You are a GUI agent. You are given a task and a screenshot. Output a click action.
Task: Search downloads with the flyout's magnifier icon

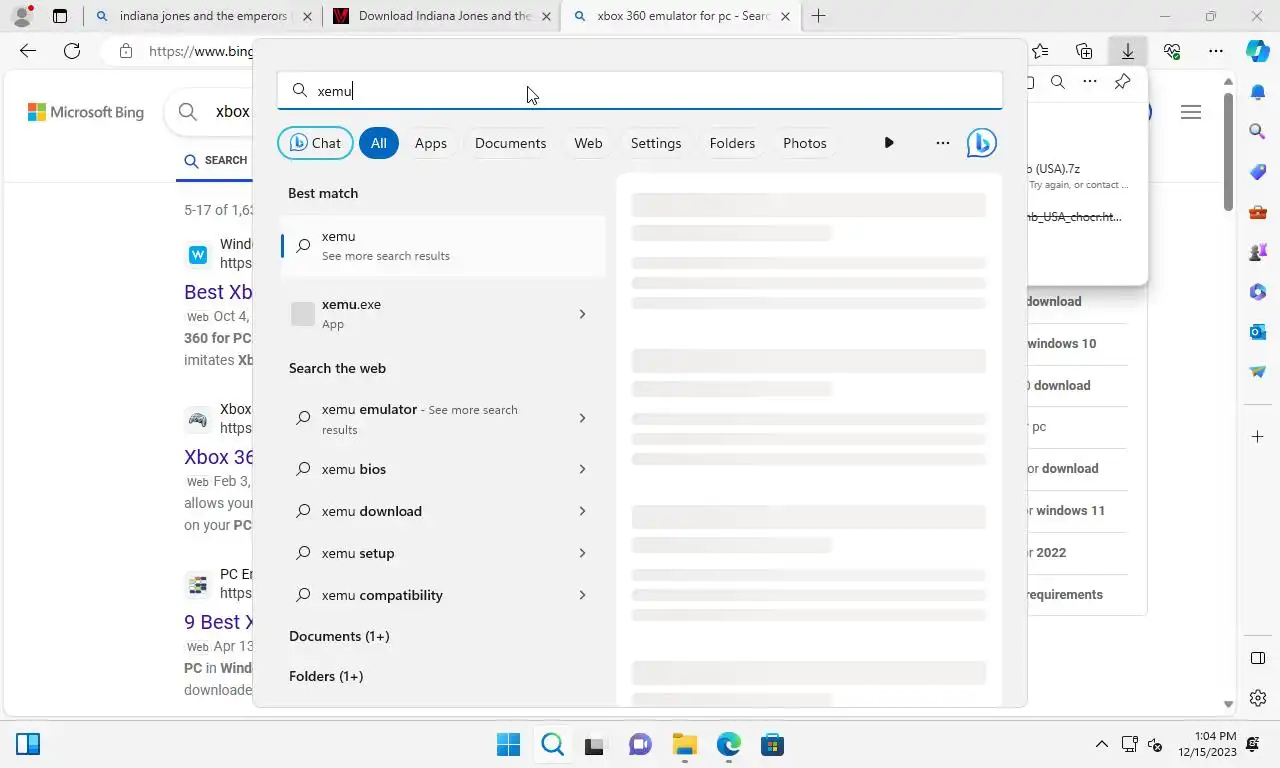(x=1057, y=82)
